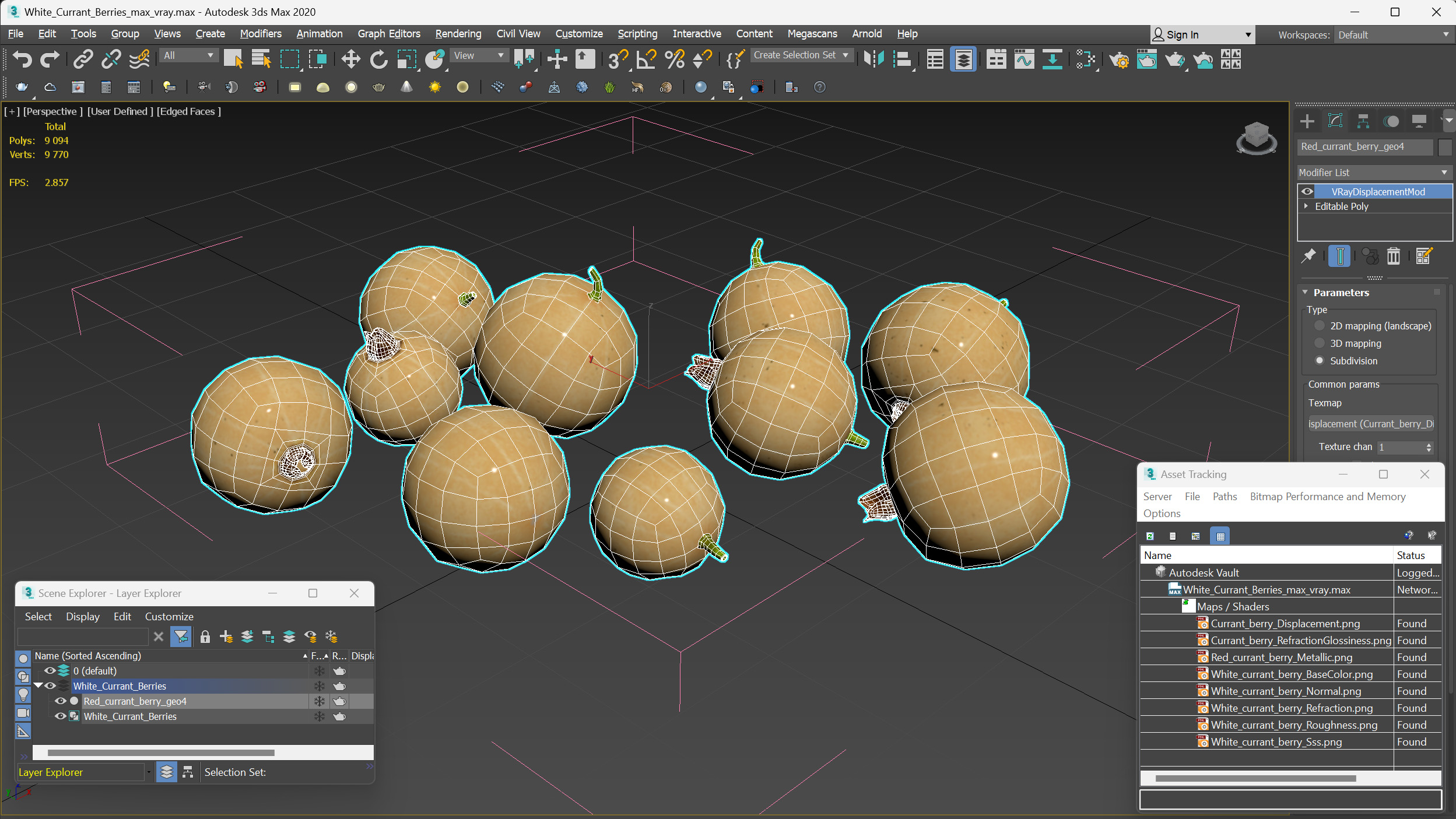Select the Select Object arrow tool
Image resolution: width=1456 pixels, height=819 pixels.
(233, 59)
